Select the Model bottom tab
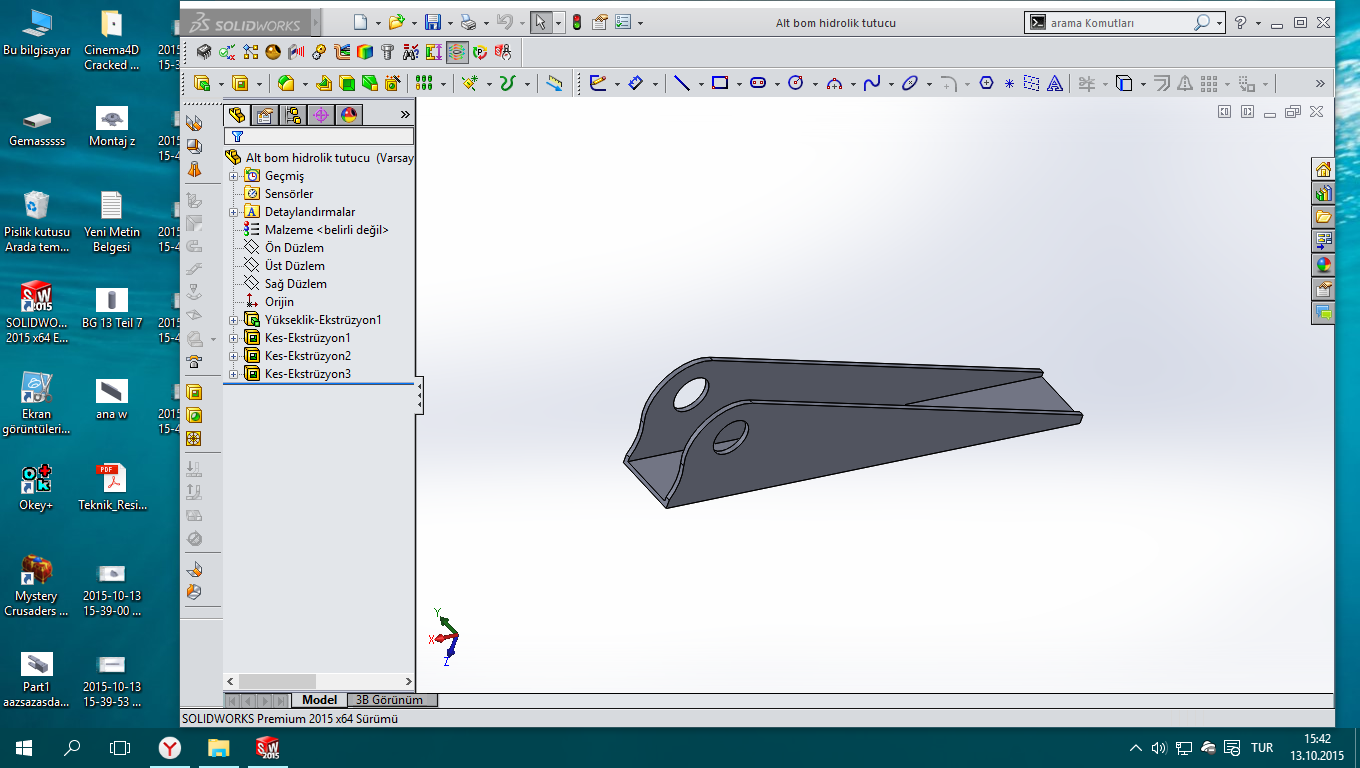The width and height of the screenshot is (1360, 768). 320,700
